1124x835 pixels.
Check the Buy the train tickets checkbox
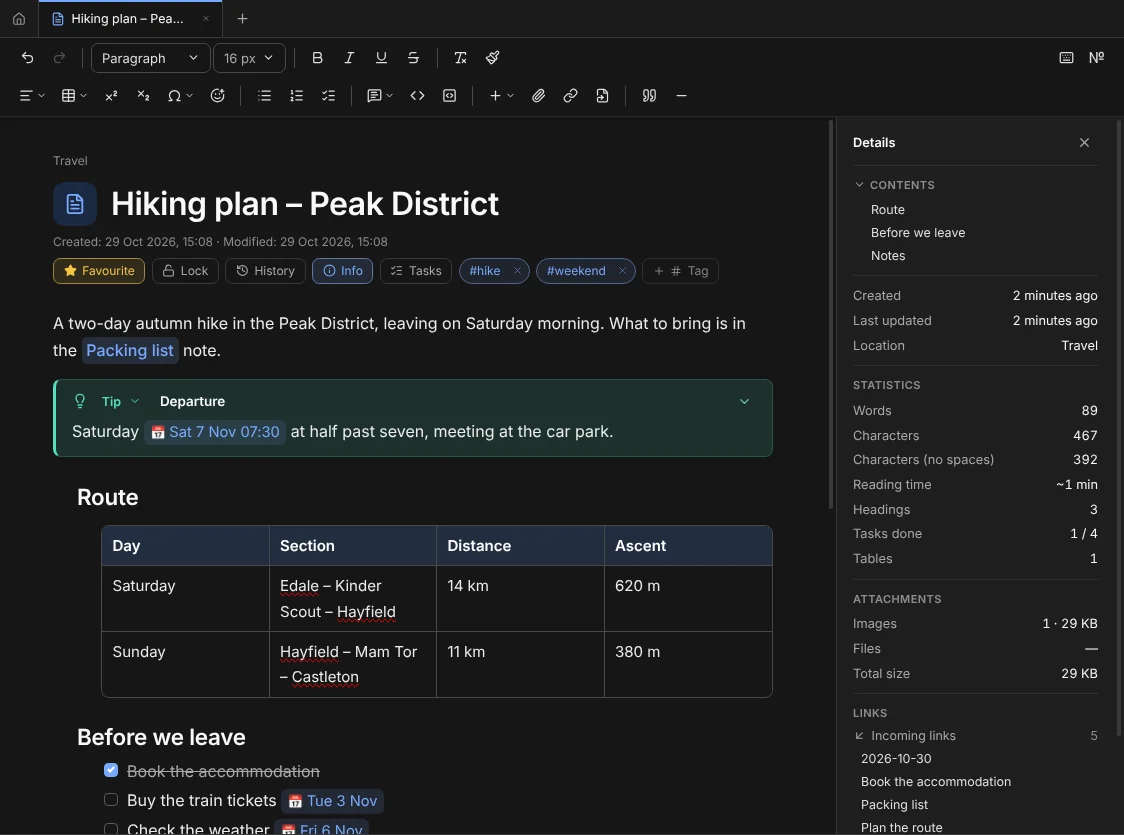pos(111,800)
